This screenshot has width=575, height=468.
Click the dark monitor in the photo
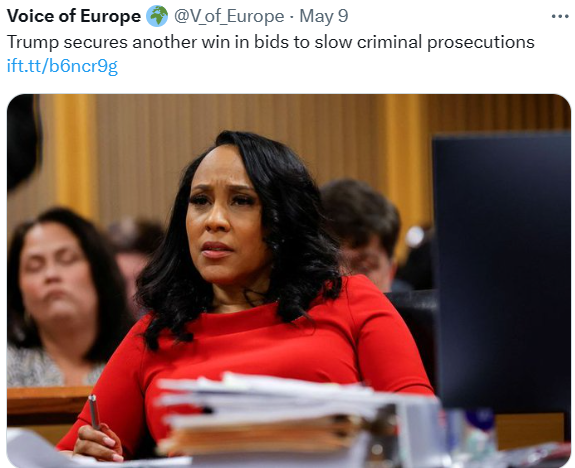502,271
